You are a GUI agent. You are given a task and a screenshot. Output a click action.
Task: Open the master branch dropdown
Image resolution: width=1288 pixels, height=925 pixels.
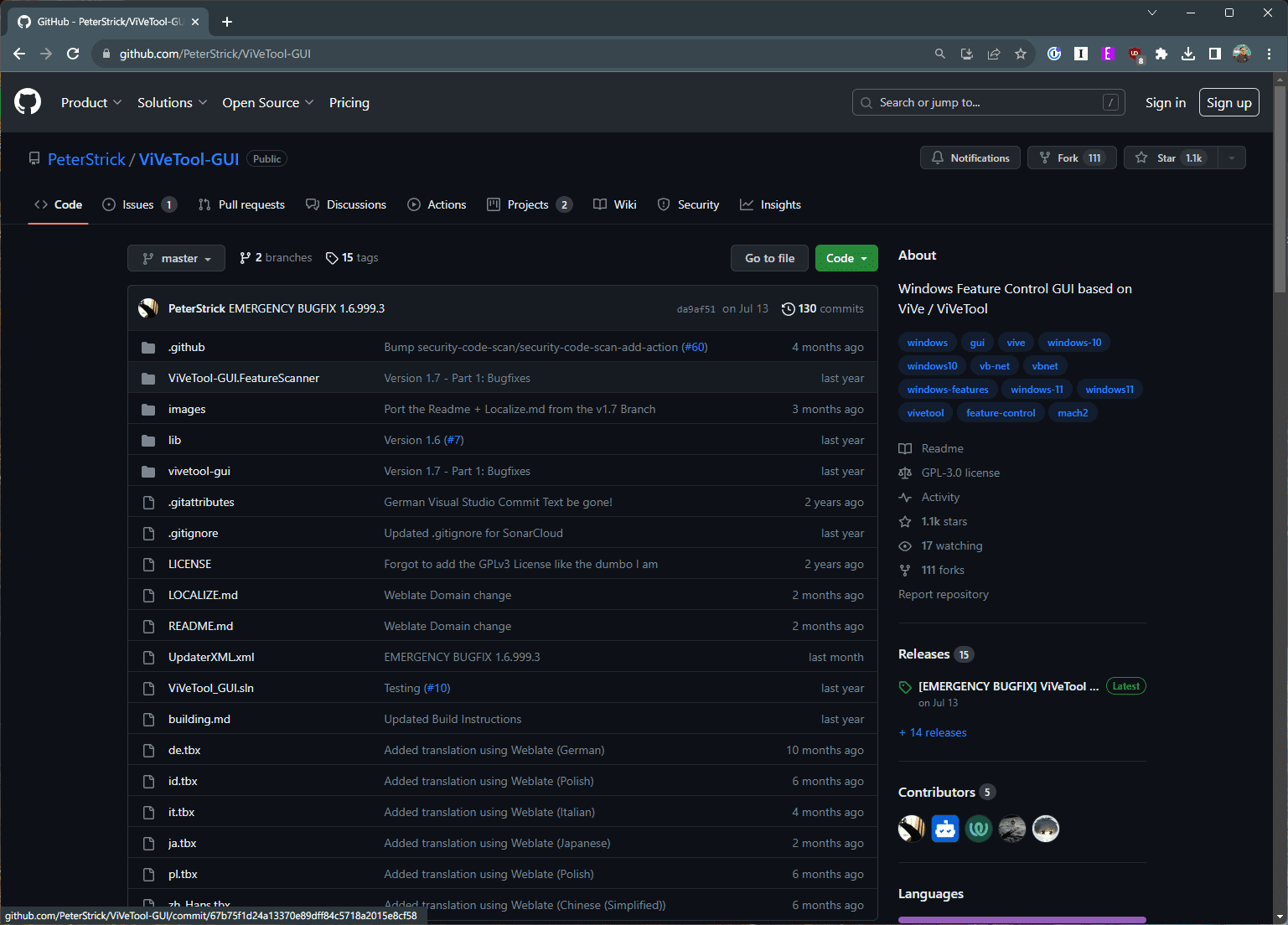[176, 258]
